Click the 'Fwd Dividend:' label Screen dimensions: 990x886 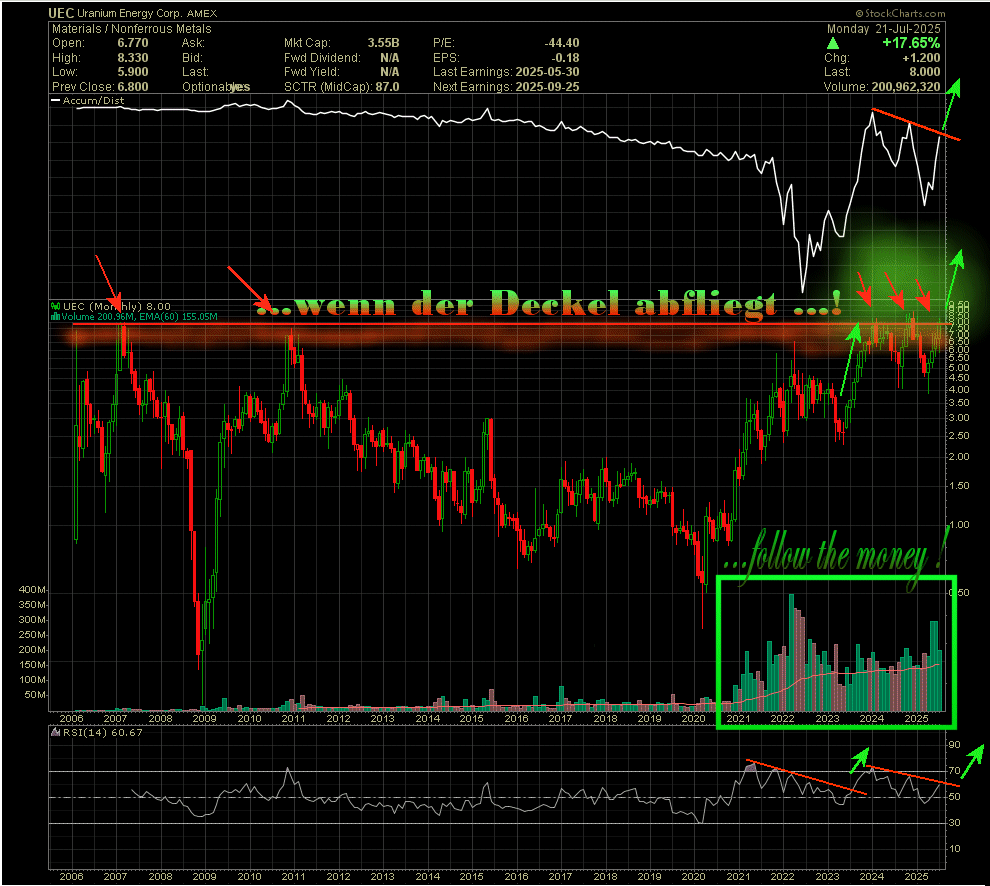[322, 57]
